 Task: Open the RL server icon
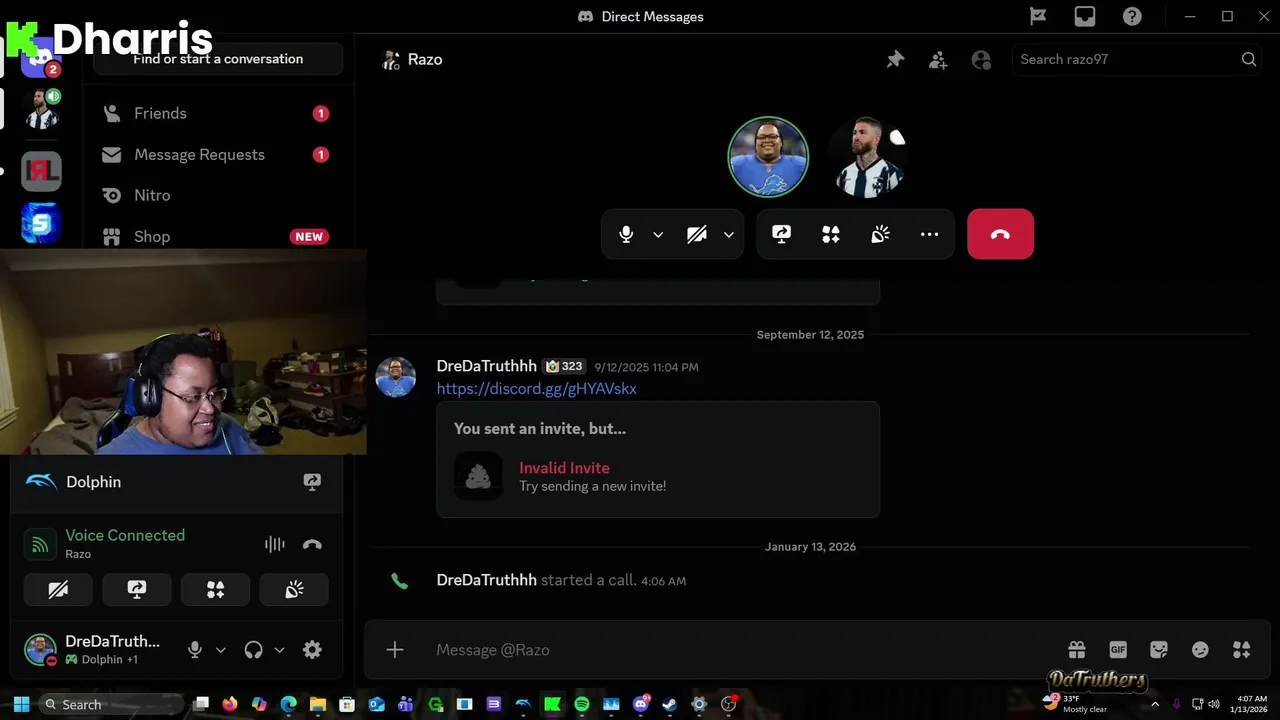point(41,171)
